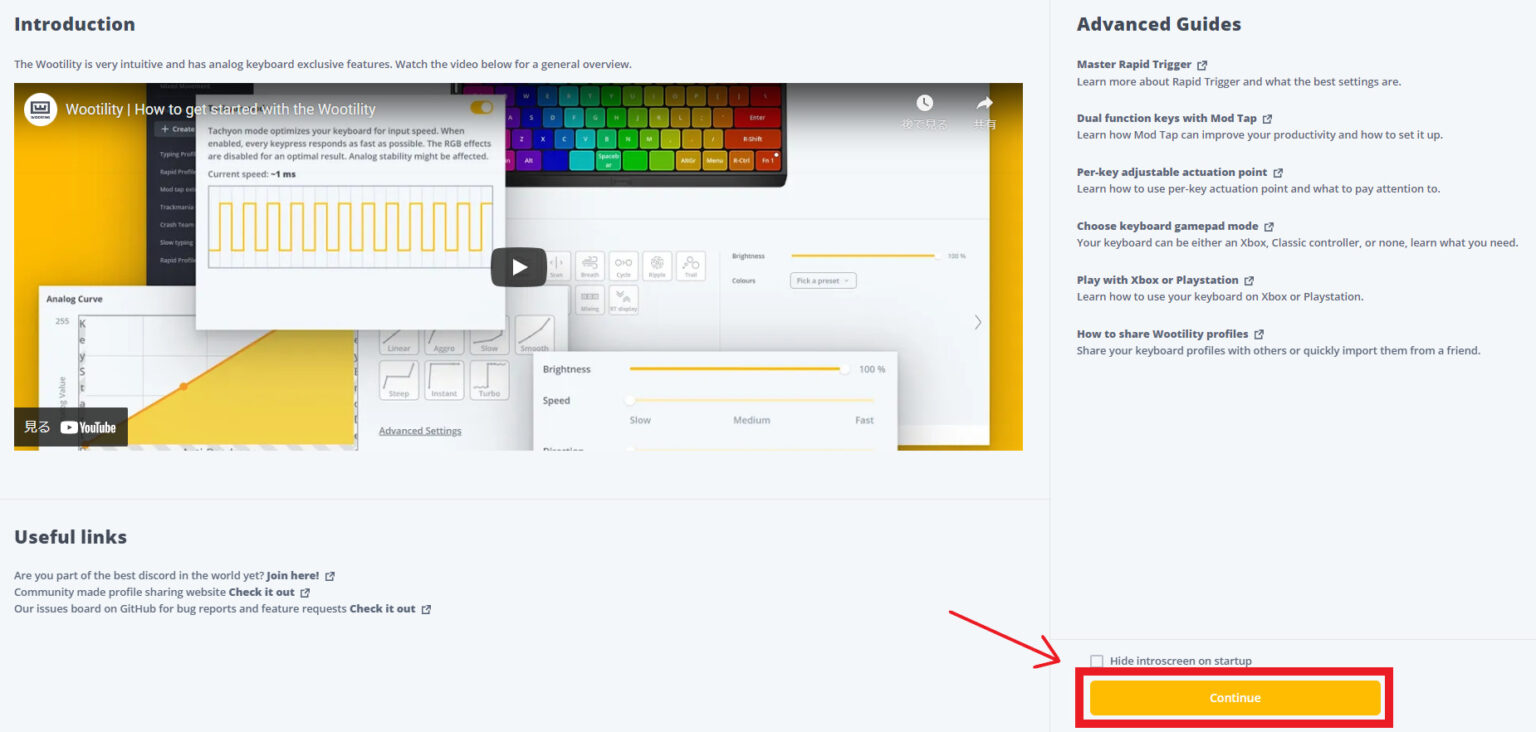Click 'Join here!' Discord link
This screenshot has width=1536, height=732.
coord(293,576)
